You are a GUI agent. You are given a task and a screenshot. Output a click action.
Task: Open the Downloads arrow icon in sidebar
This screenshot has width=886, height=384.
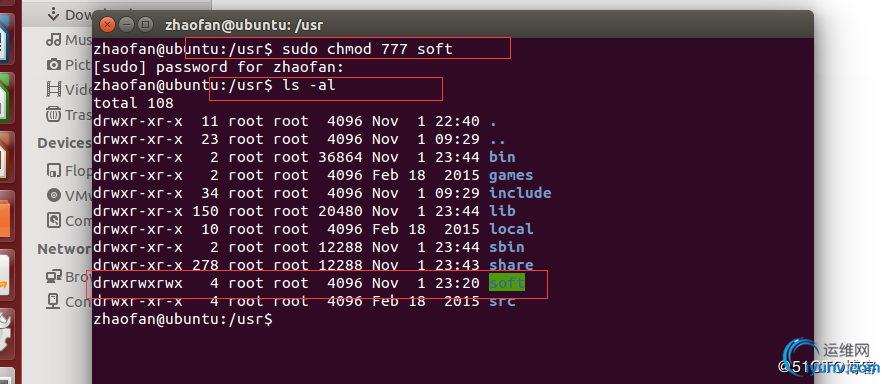[x=54, y=14]
